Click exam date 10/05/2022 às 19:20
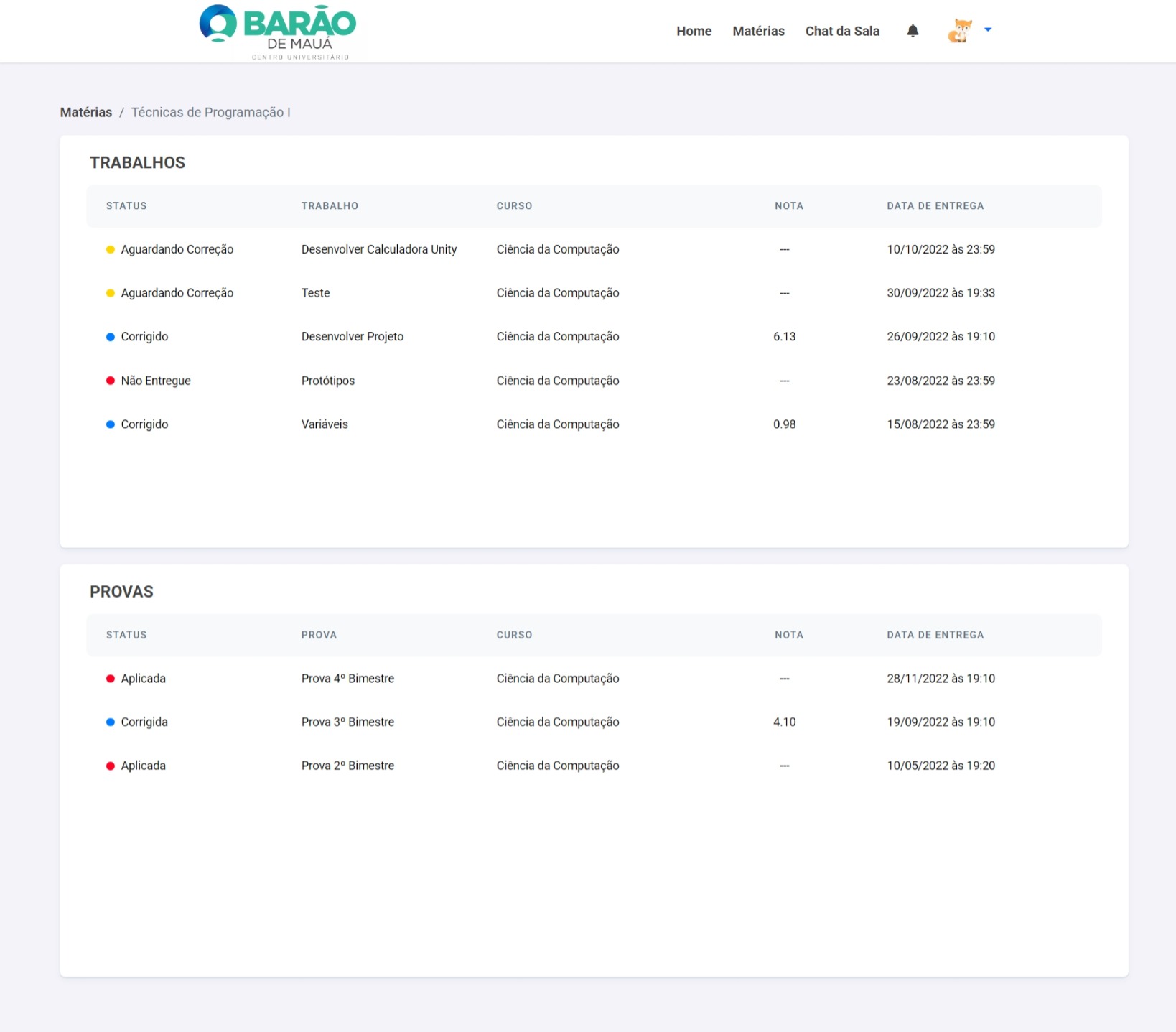Viewport: 1176px width, 1032px height. click(x=941, y=766)
